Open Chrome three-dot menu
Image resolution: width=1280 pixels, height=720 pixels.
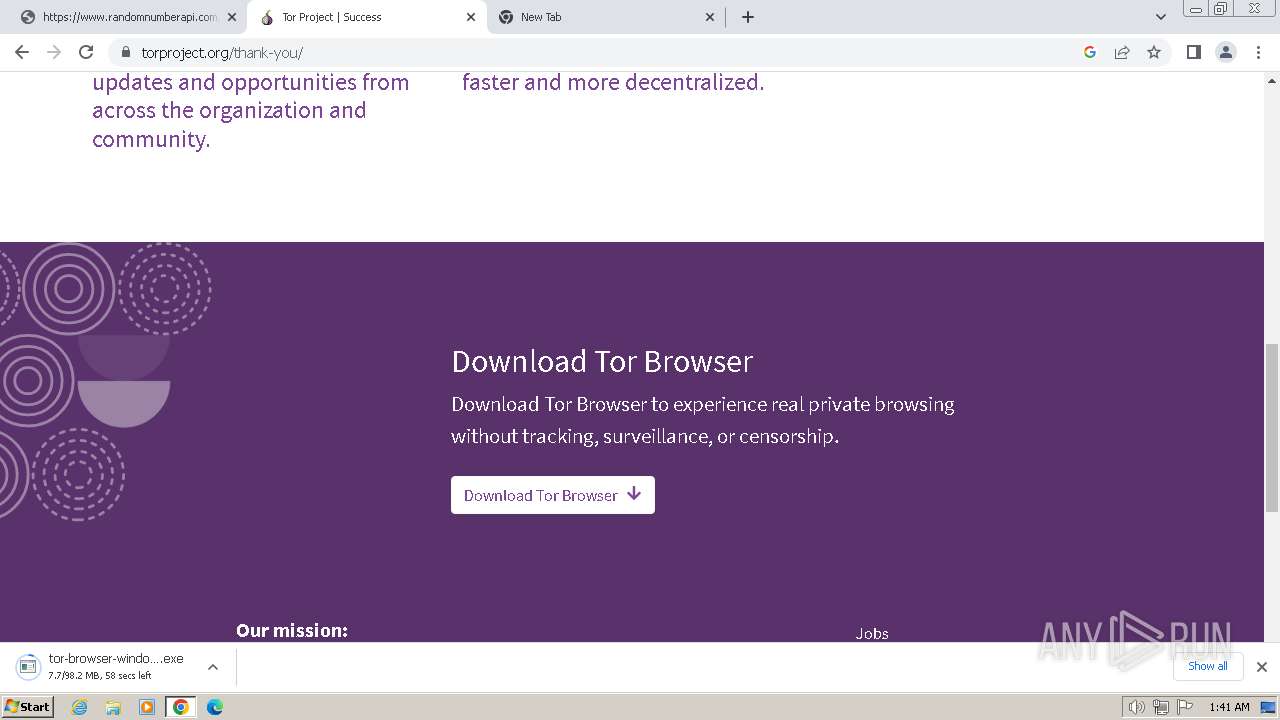1258,52
